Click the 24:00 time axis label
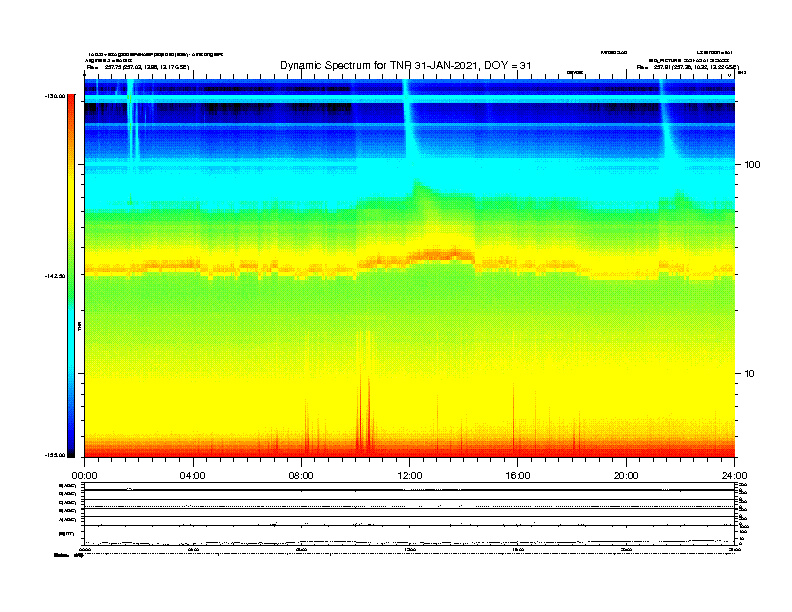The height and width of the screenshot is (612, 792). point(734,476)
